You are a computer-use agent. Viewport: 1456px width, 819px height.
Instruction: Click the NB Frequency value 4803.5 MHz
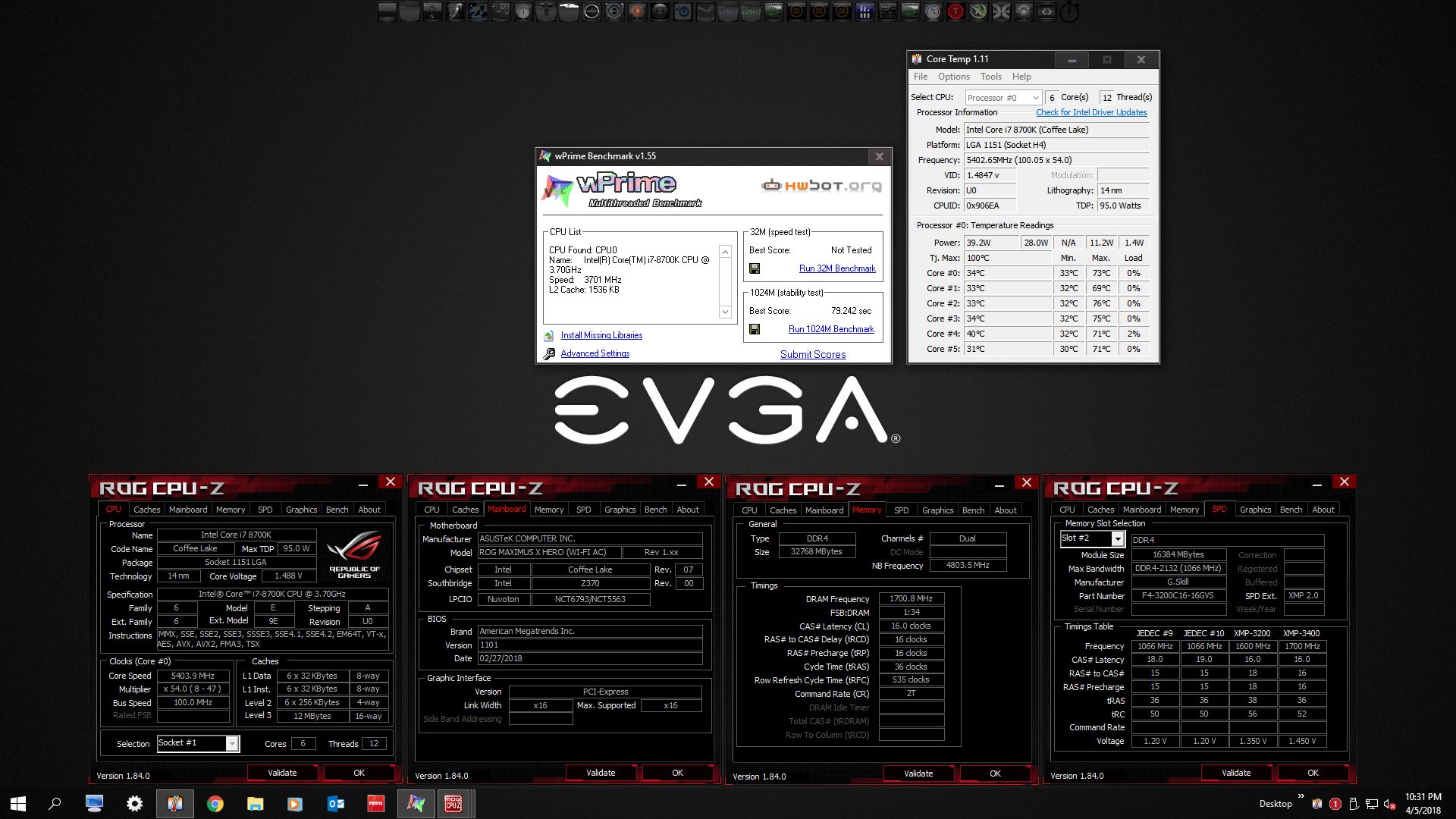968,566
